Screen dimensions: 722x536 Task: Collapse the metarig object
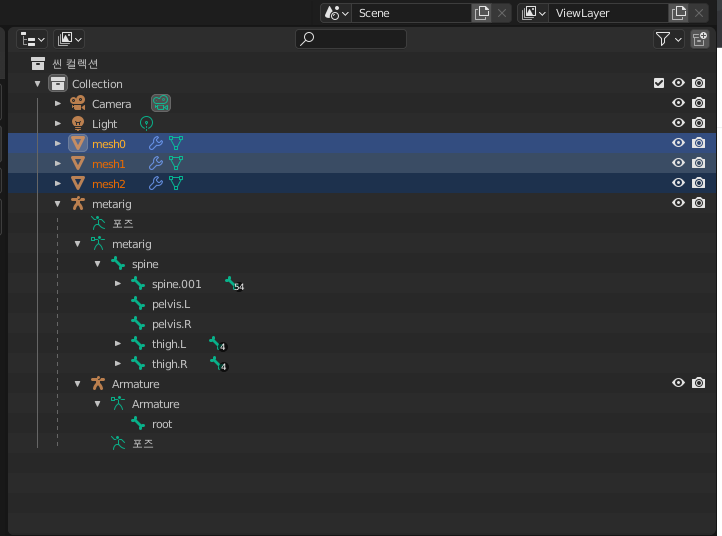58,204
